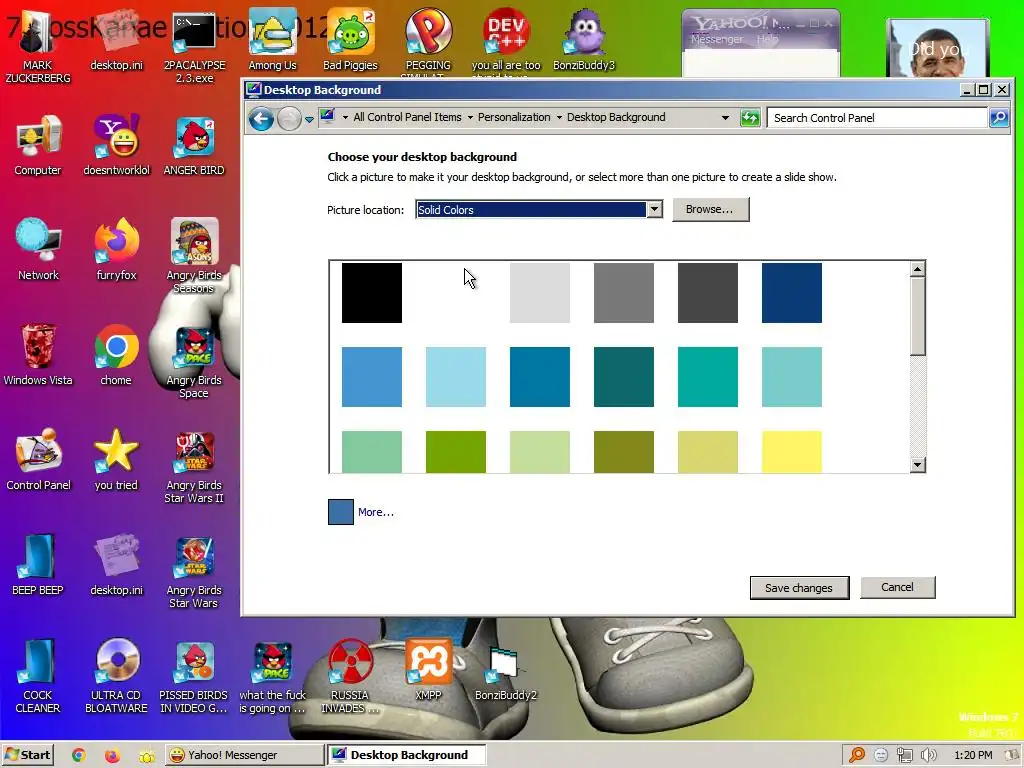Choose the navy blue color swatch
The width and height of the screenshot is (1024, 768).
pos(792,293)
